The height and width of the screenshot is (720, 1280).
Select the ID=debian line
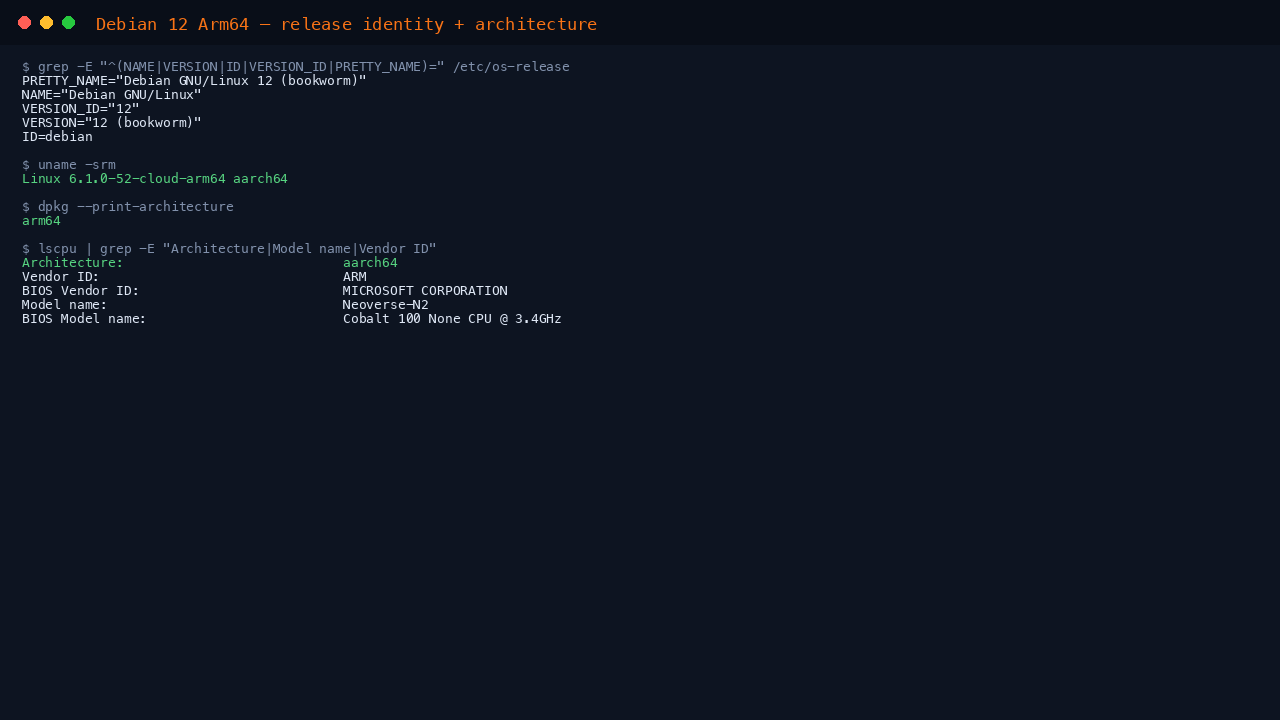click(x=57, y=137)
